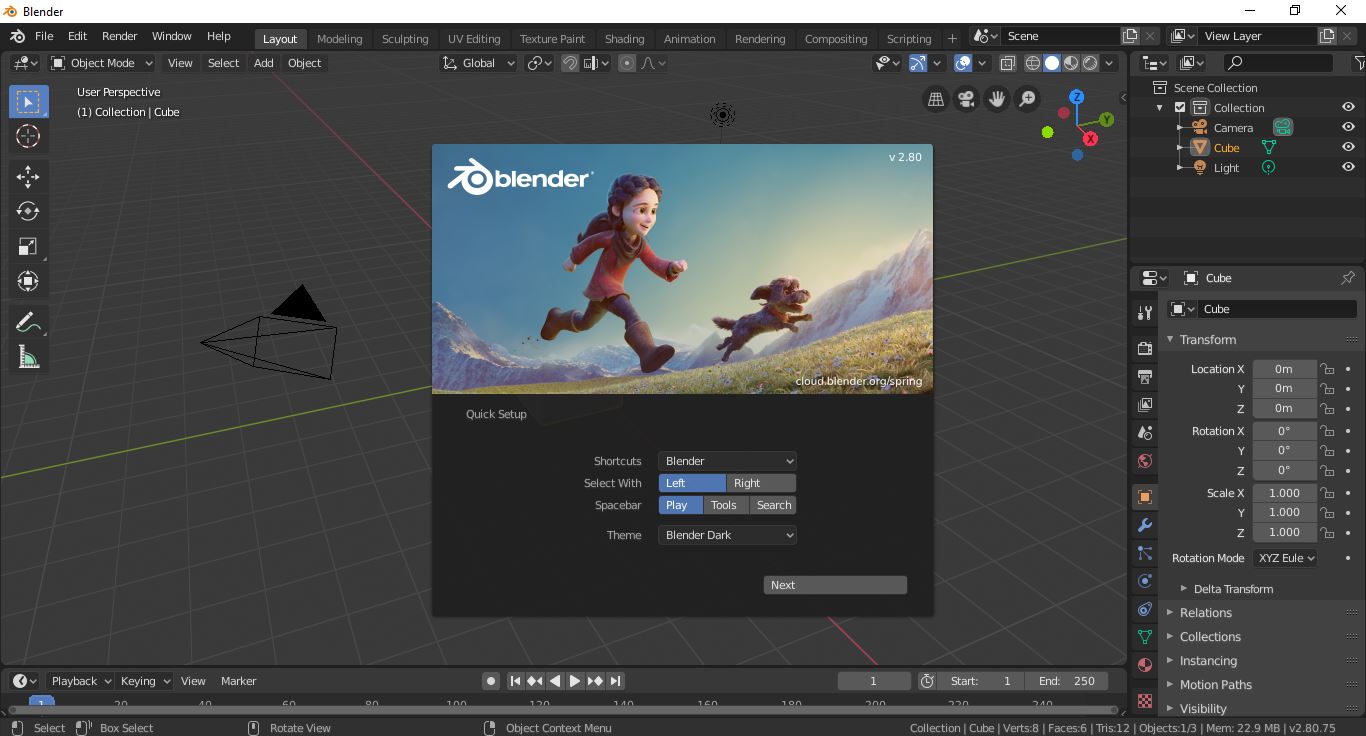Open the Global orientation dropdown

[478, 63]
